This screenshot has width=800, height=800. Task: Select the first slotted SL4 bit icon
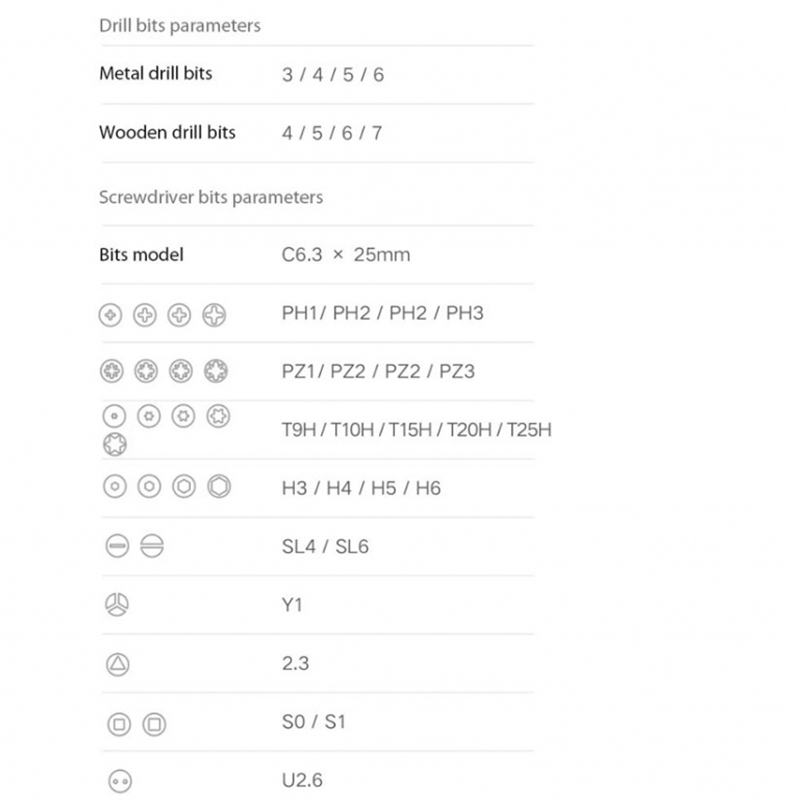coord(116,547)
